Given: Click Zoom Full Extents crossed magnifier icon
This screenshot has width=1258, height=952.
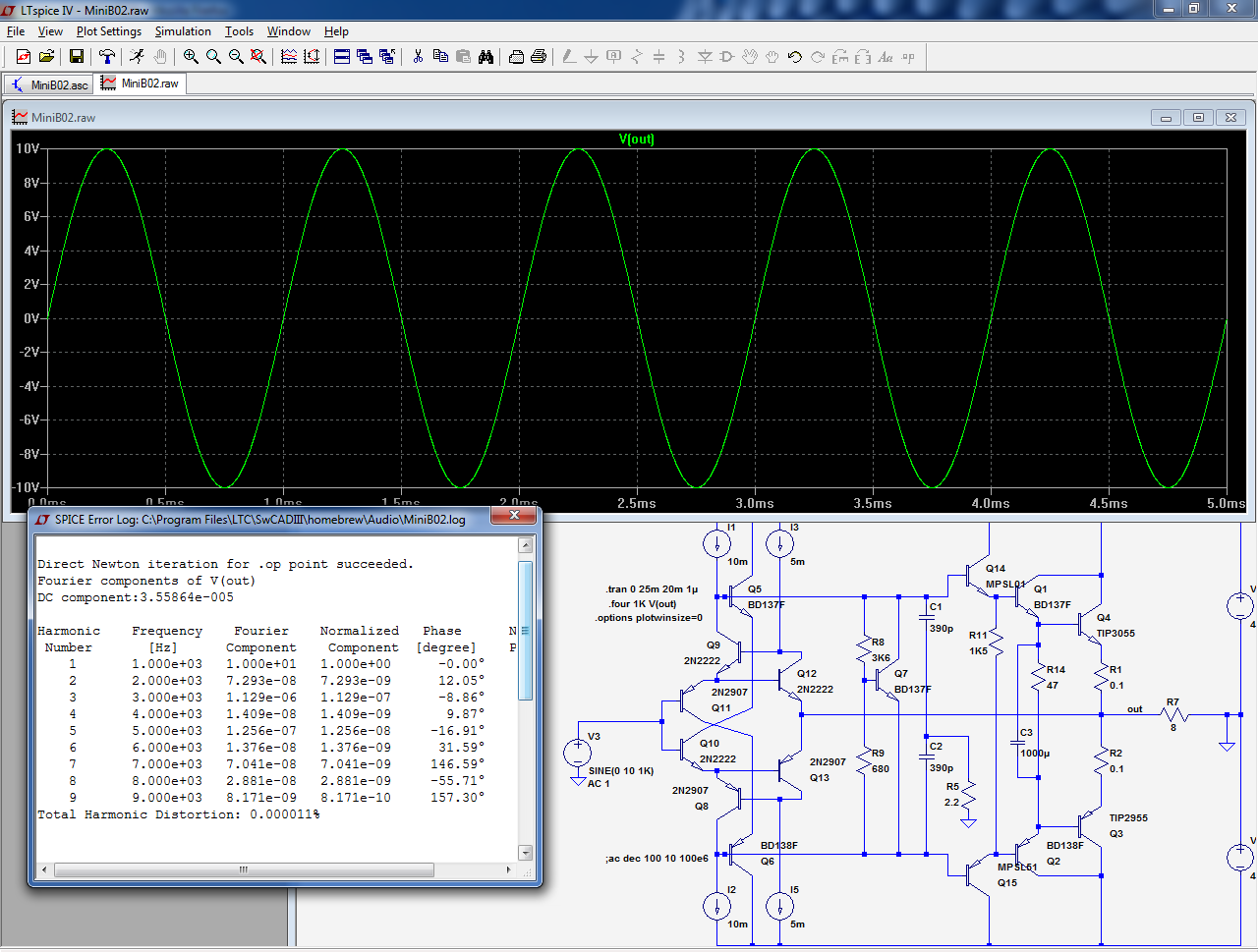Looking at the screenshot, I should coord(258,57).
